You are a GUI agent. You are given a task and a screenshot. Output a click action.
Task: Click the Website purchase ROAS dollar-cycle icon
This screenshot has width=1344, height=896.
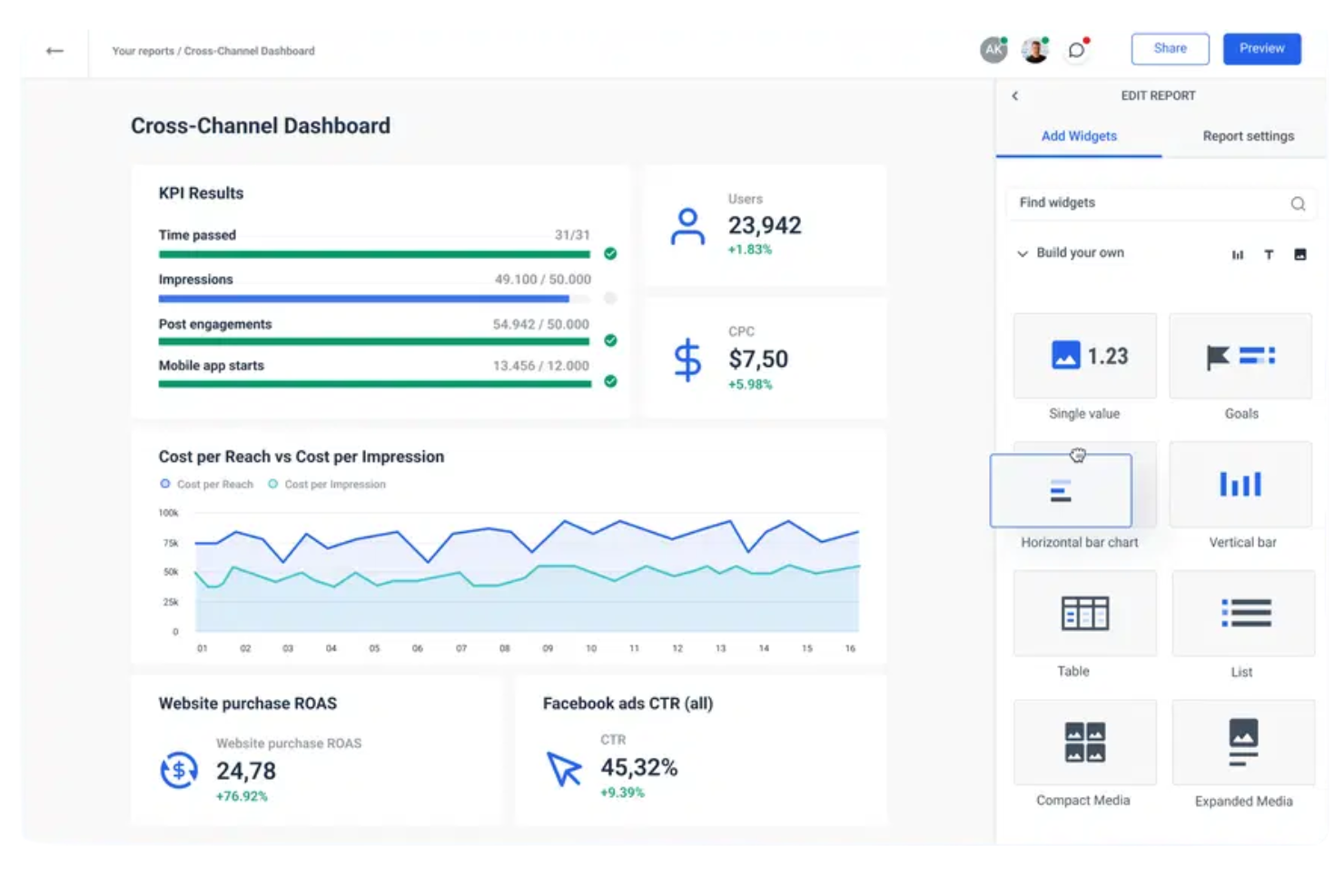pos(179,771)
